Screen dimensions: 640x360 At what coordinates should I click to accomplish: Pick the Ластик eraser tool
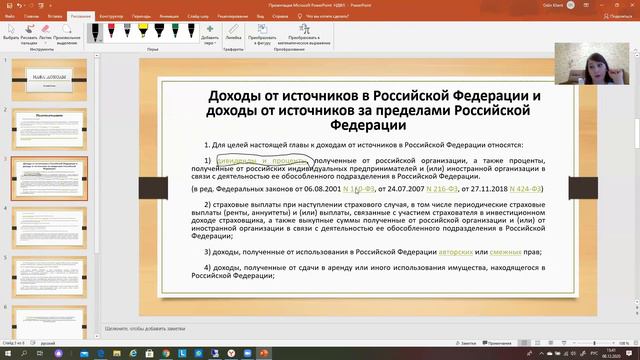(x=45, y=33)
